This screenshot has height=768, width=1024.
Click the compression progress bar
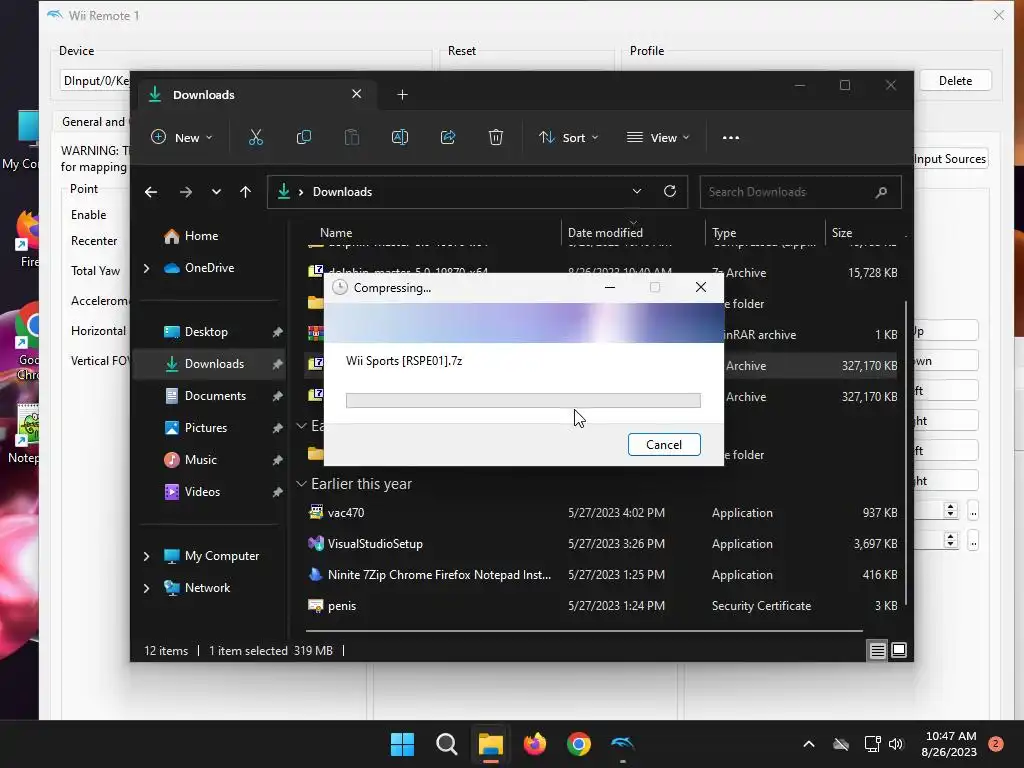pos(523,400)
